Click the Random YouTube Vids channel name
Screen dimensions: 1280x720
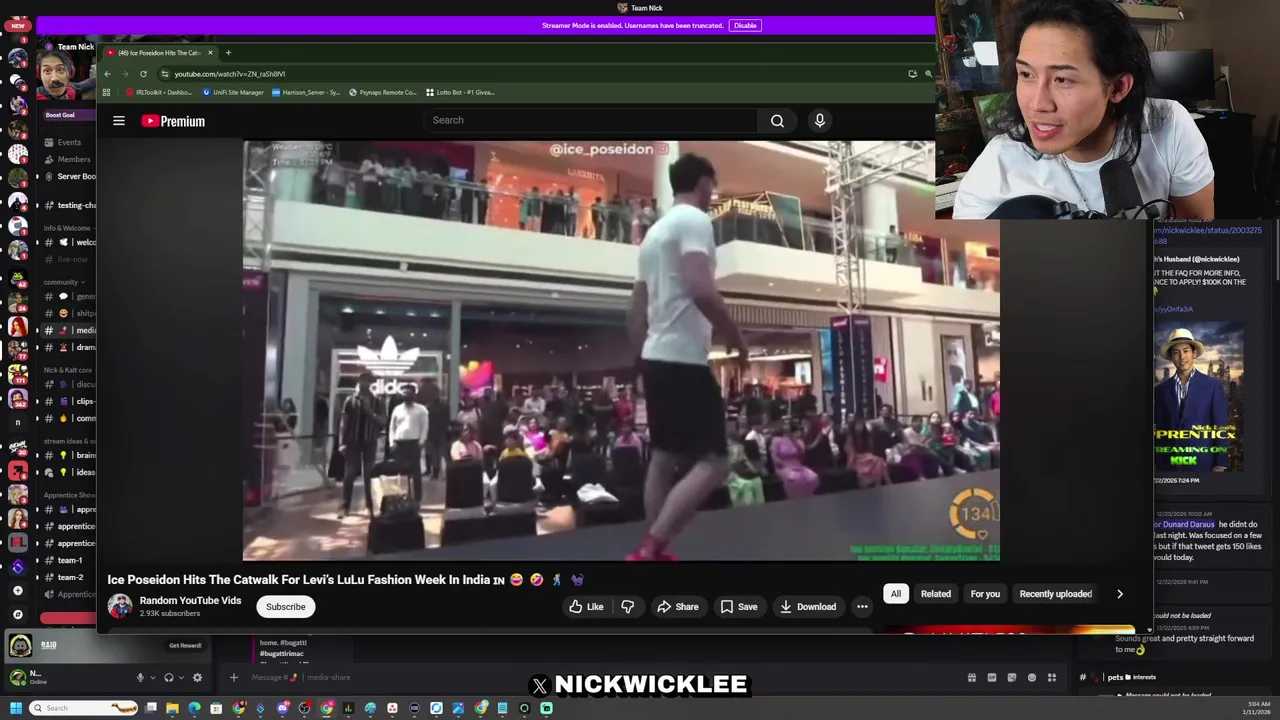(190, 600)
